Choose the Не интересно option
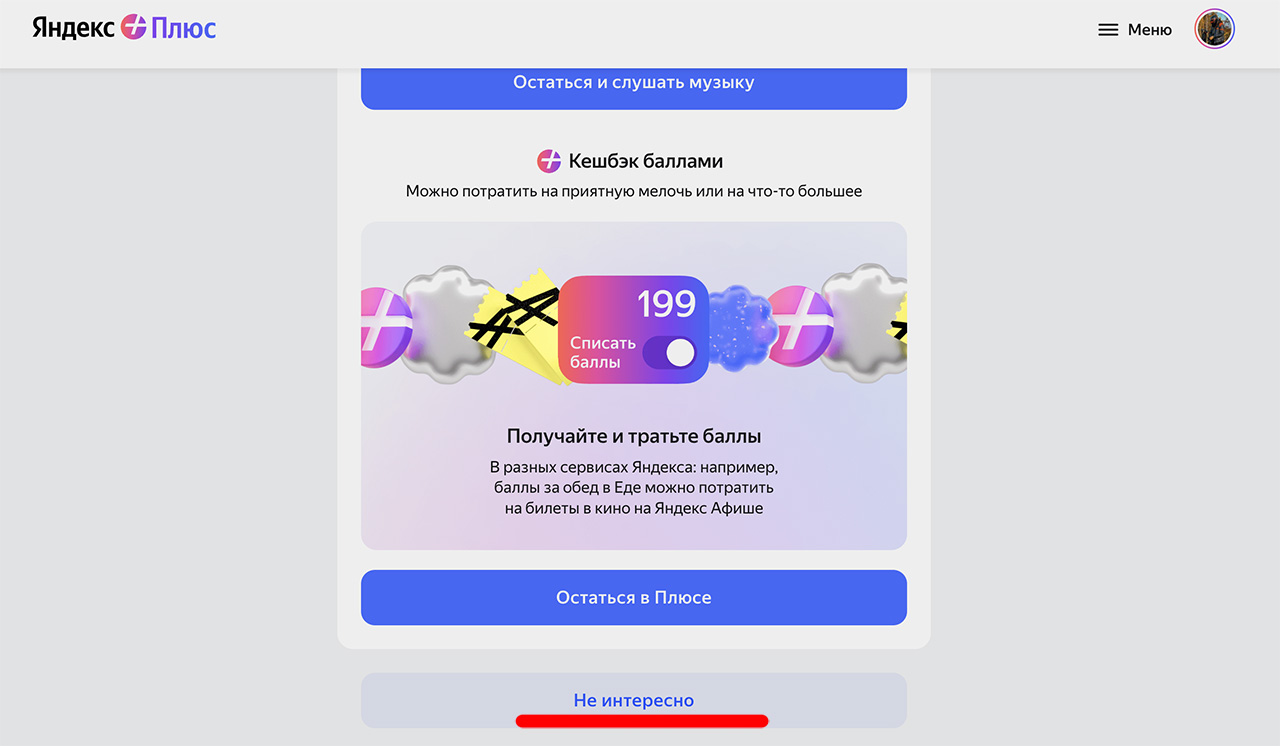Viewport: 1280px width, 746px height. point(633,700)
